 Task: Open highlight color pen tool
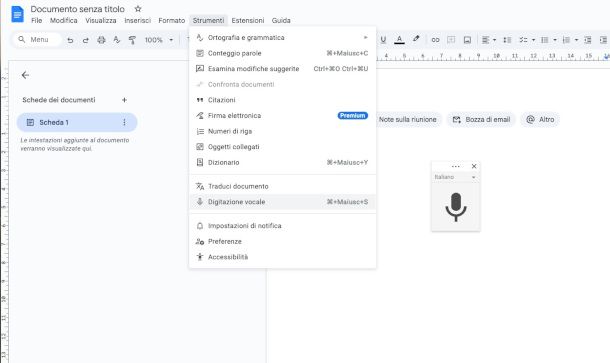click(416, 39)
